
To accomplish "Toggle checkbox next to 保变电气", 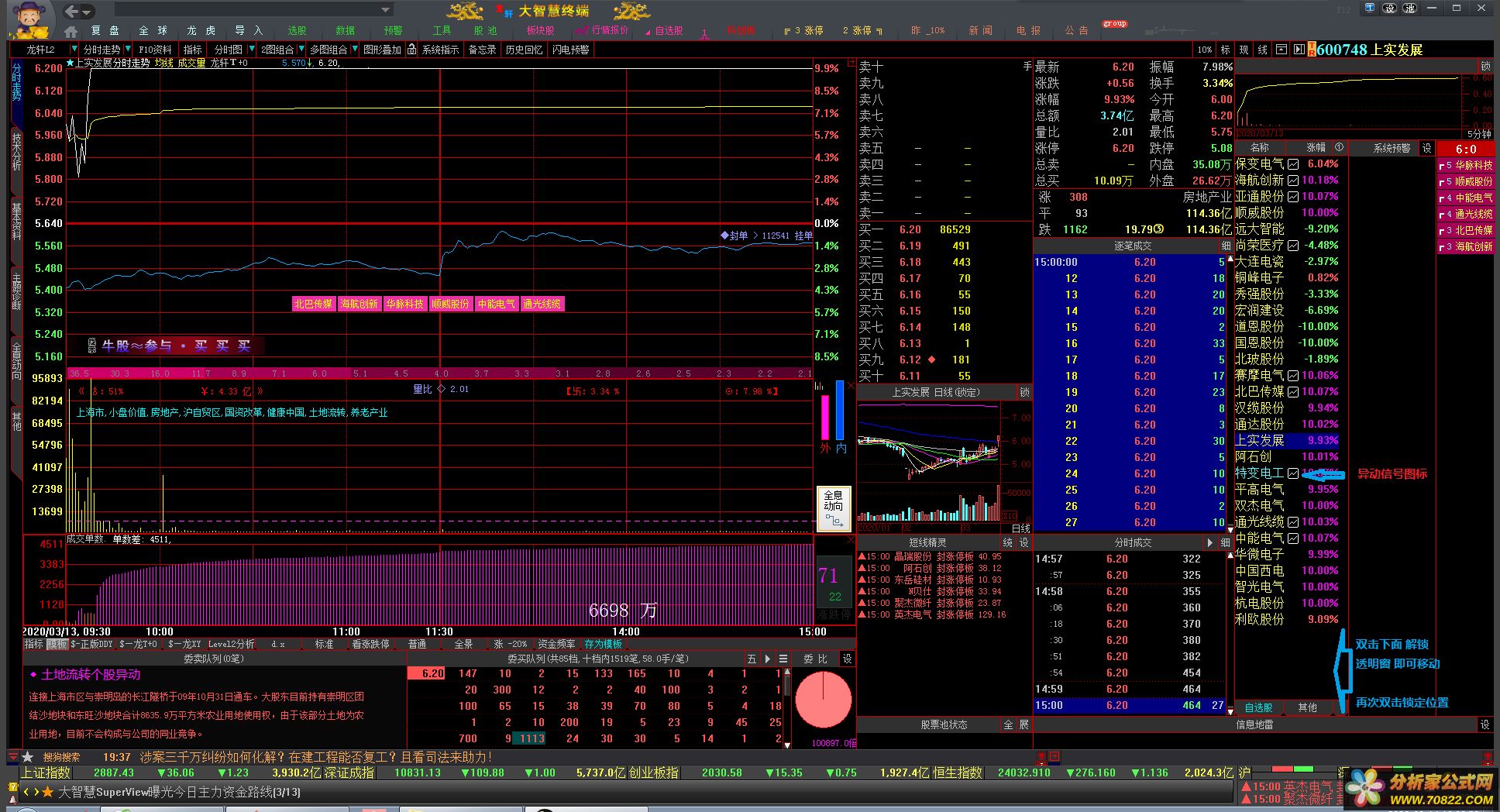I will (x=1293, y=164).
